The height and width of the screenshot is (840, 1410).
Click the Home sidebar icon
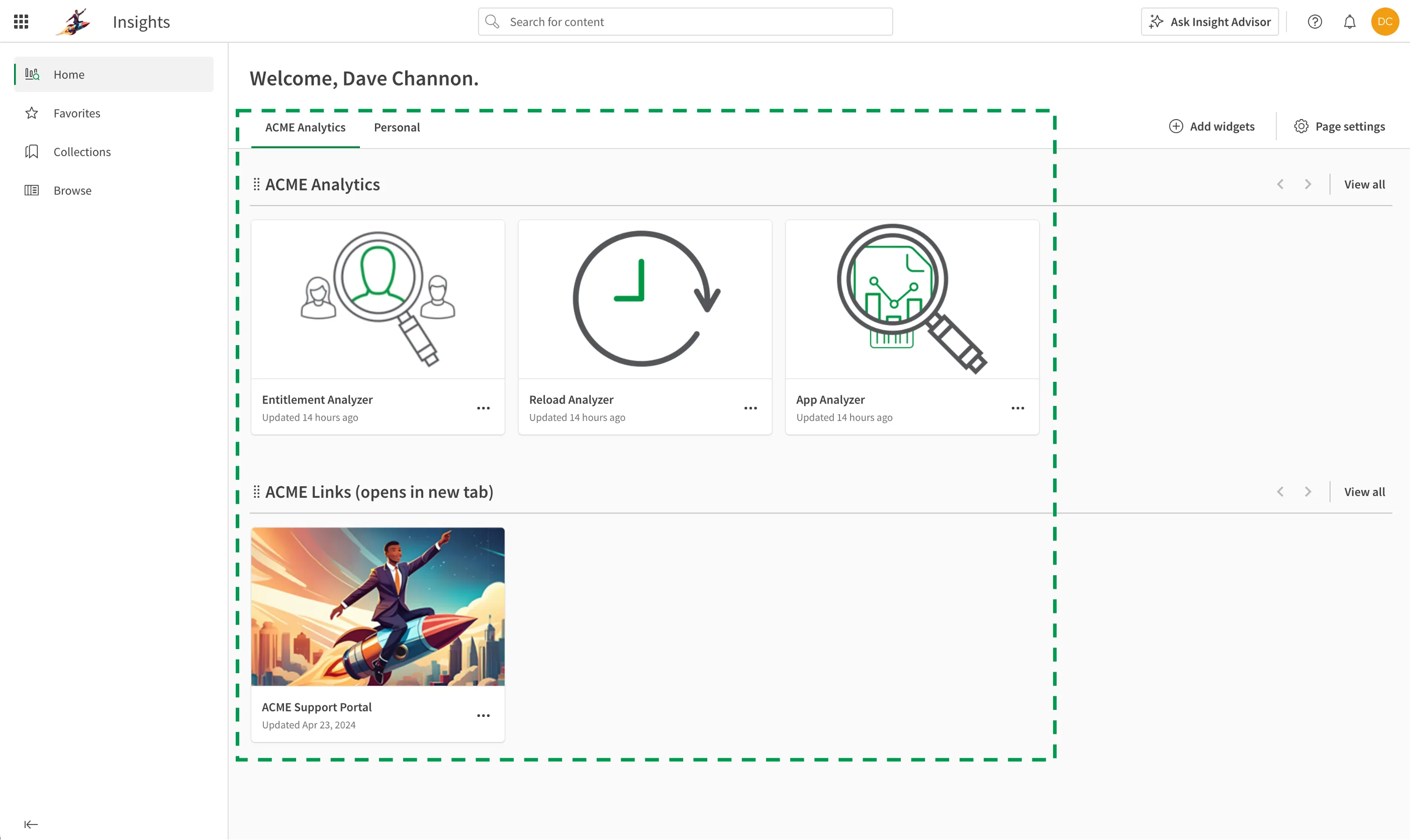33,74
